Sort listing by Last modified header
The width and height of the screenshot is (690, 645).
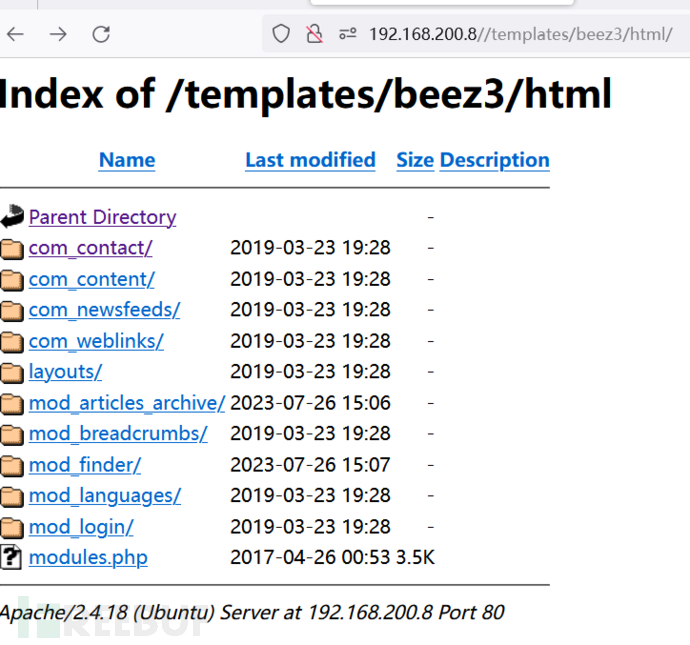pyautogui.click(x=310, y=160)
